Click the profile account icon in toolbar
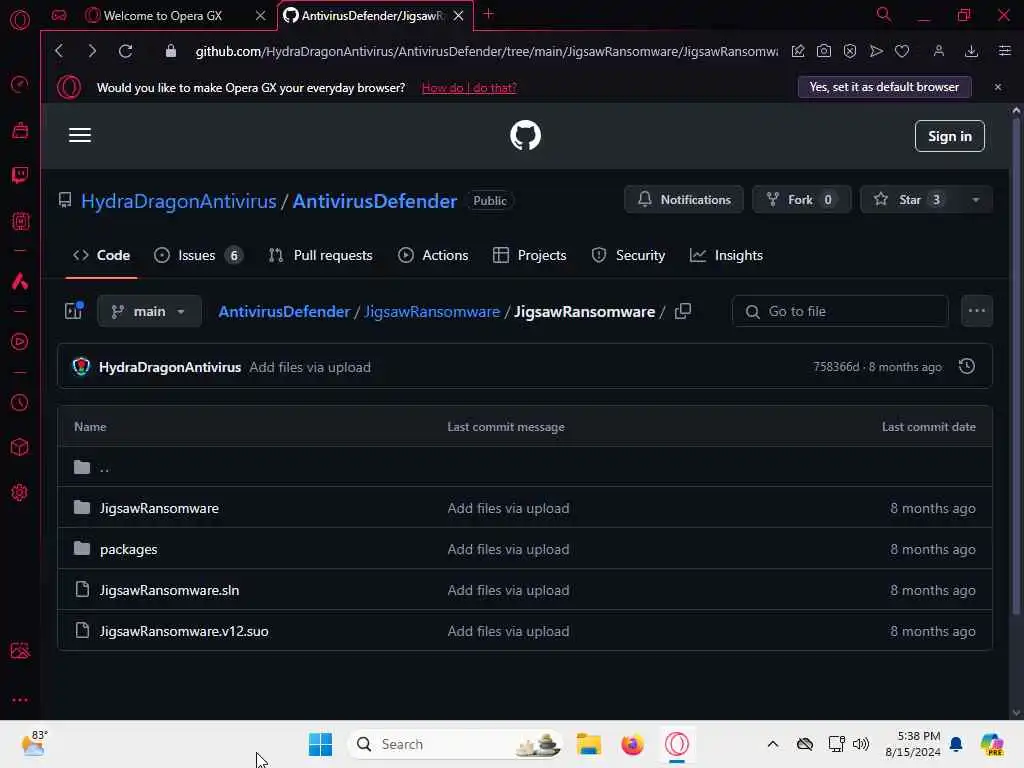 coord(938,51)
